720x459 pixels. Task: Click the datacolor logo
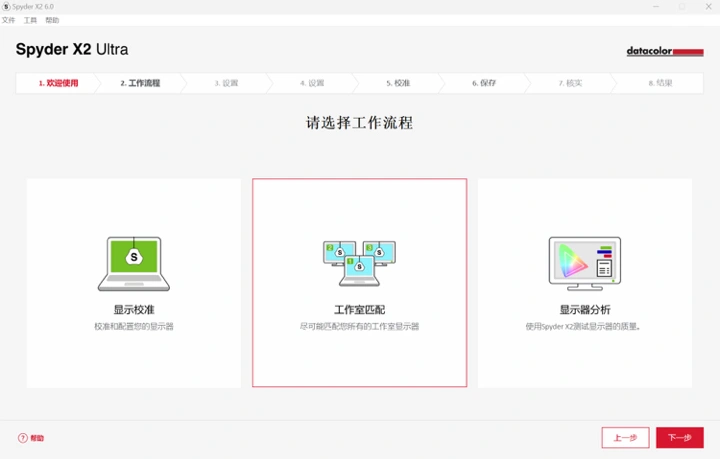[665, 51]
